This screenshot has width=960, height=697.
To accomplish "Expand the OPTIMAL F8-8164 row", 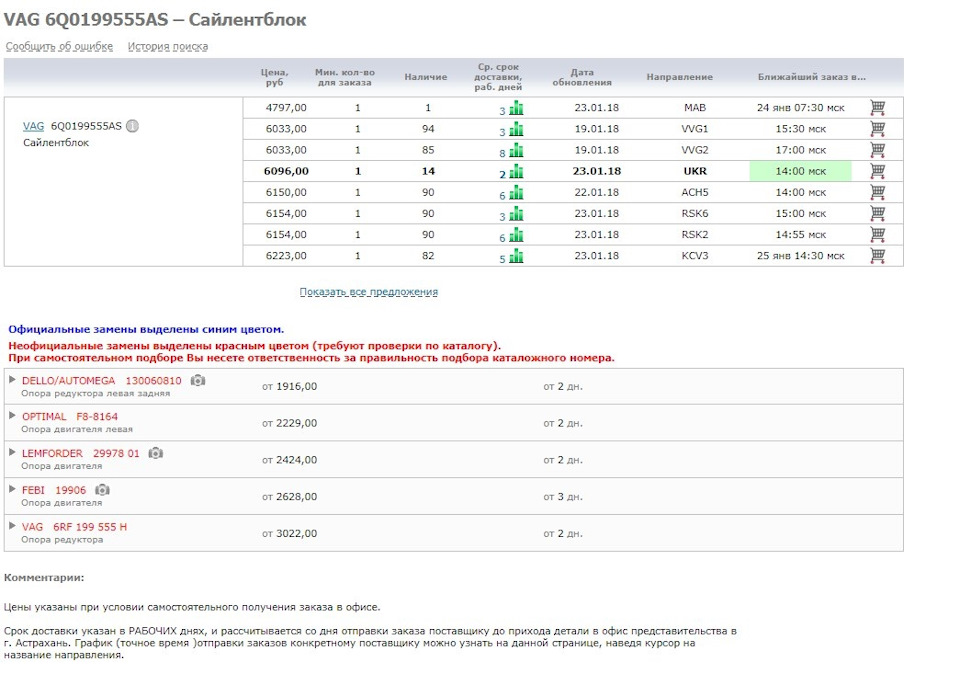I will click(x=12, y=416).
